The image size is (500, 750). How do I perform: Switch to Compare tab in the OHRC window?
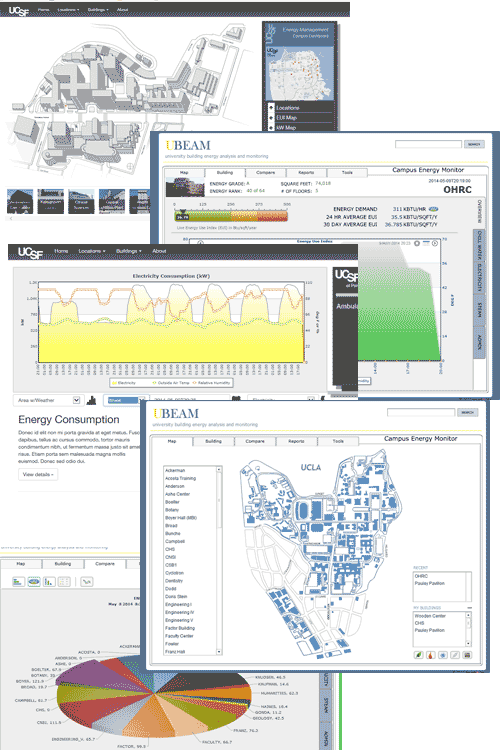click(266, 173)
